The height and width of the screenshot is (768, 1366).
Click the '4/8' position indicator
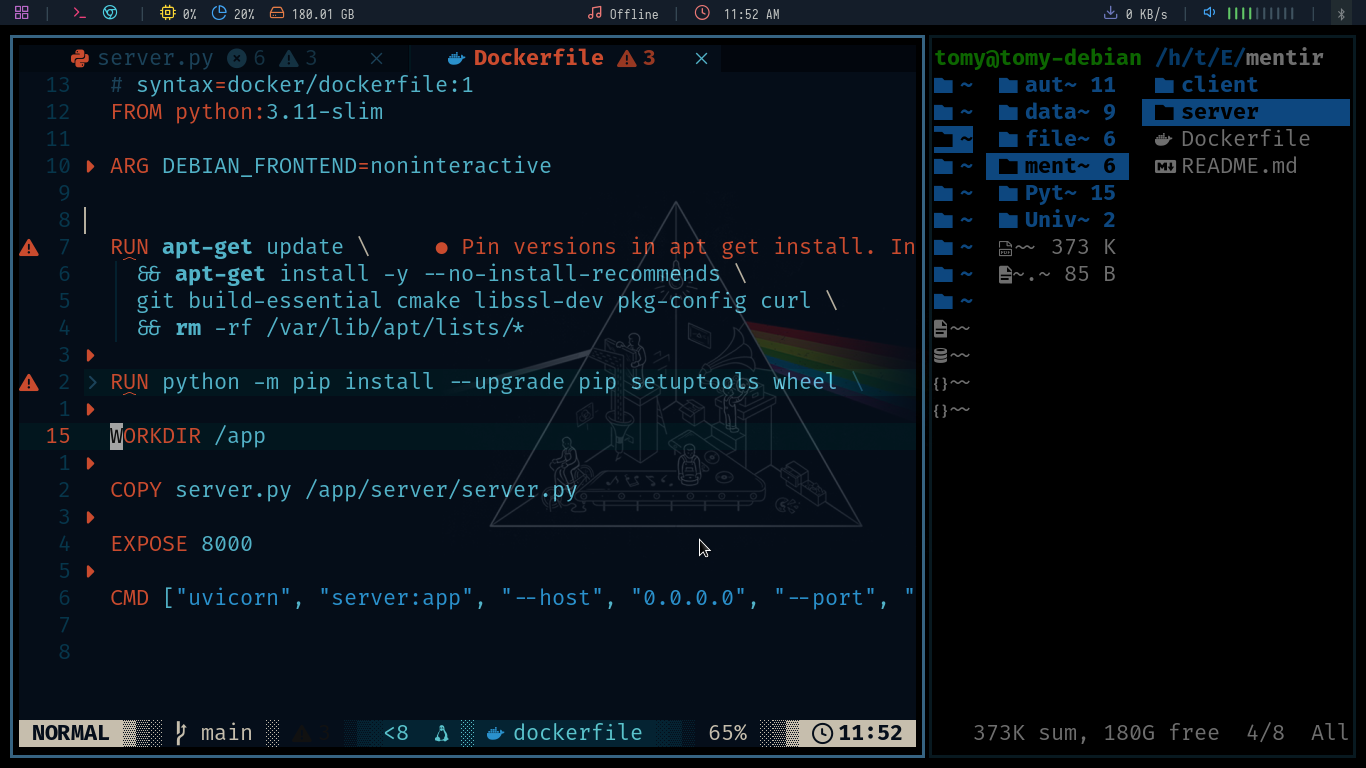pos(1265,733)
